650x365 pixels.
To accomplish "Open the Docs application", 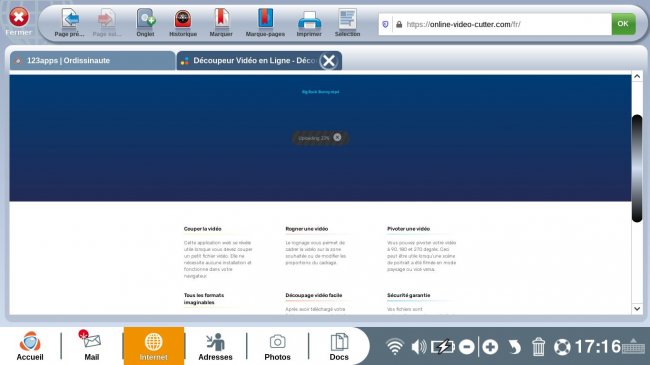I will coord(339,346).
